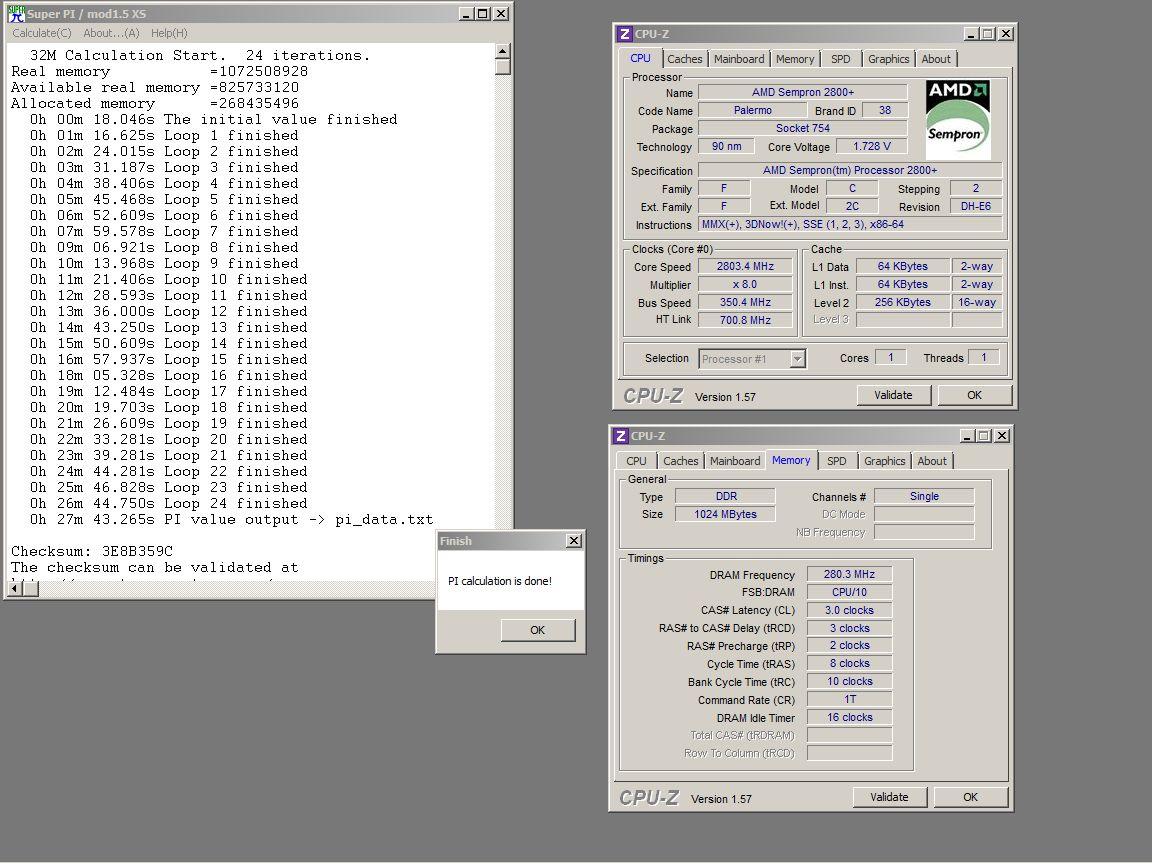Maximize the Super PI window
The width and height of the screenshot is (1152, 864).
[483, 14]
